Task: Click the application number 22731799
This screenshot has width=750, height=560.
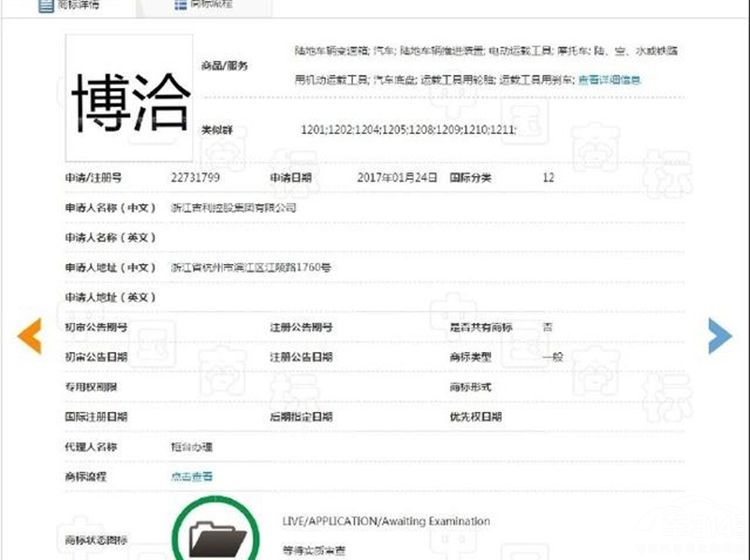Action: point(196,177)
